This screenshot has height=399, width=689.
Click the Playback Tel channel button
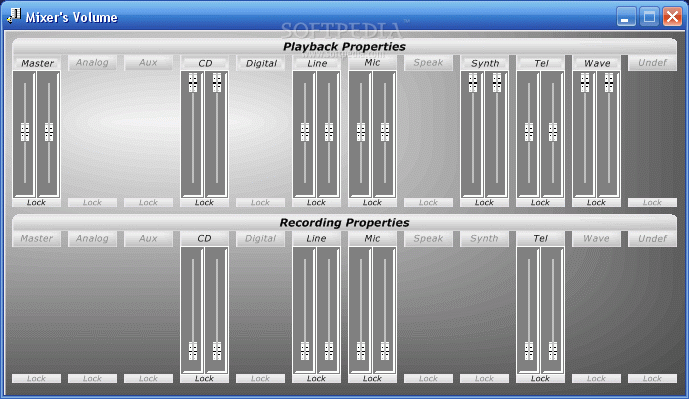click(x=540, y=63)
